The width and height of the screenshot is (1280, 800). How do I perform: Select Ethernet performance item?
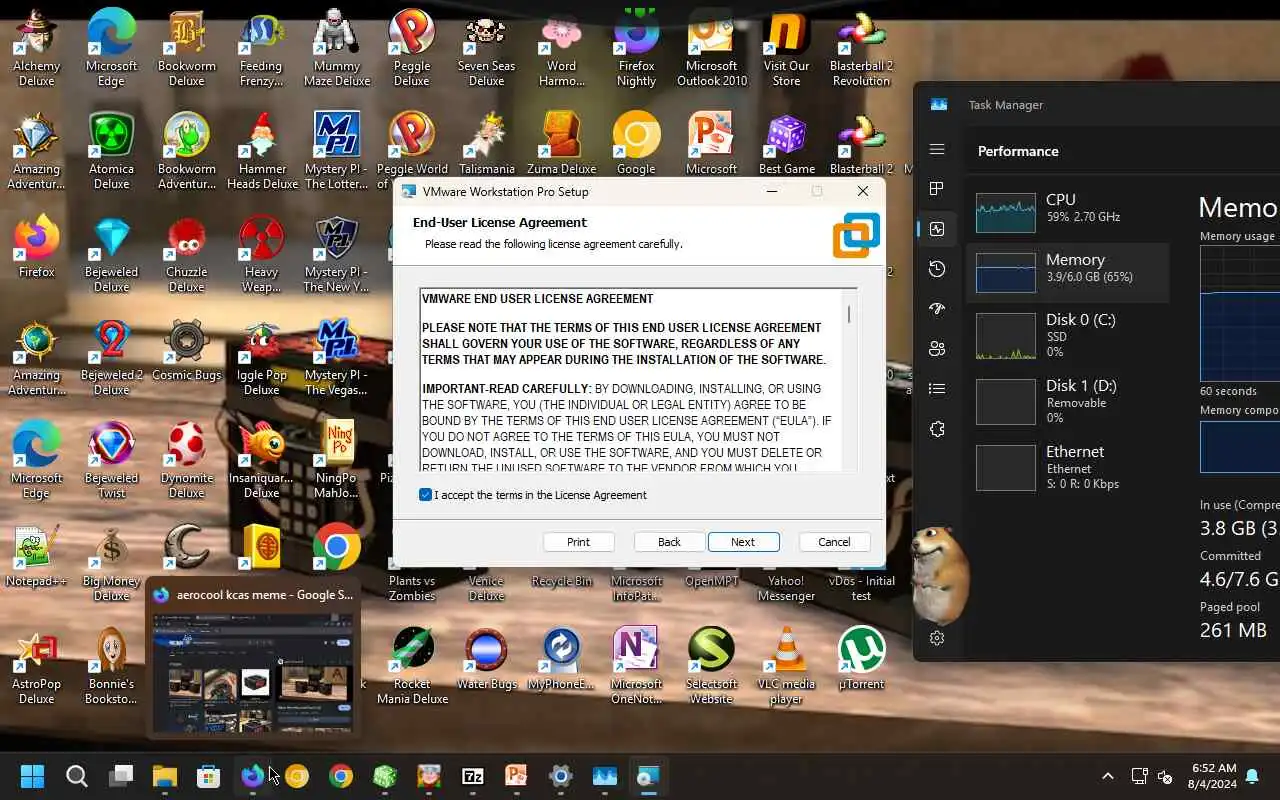pos(1068,467)
